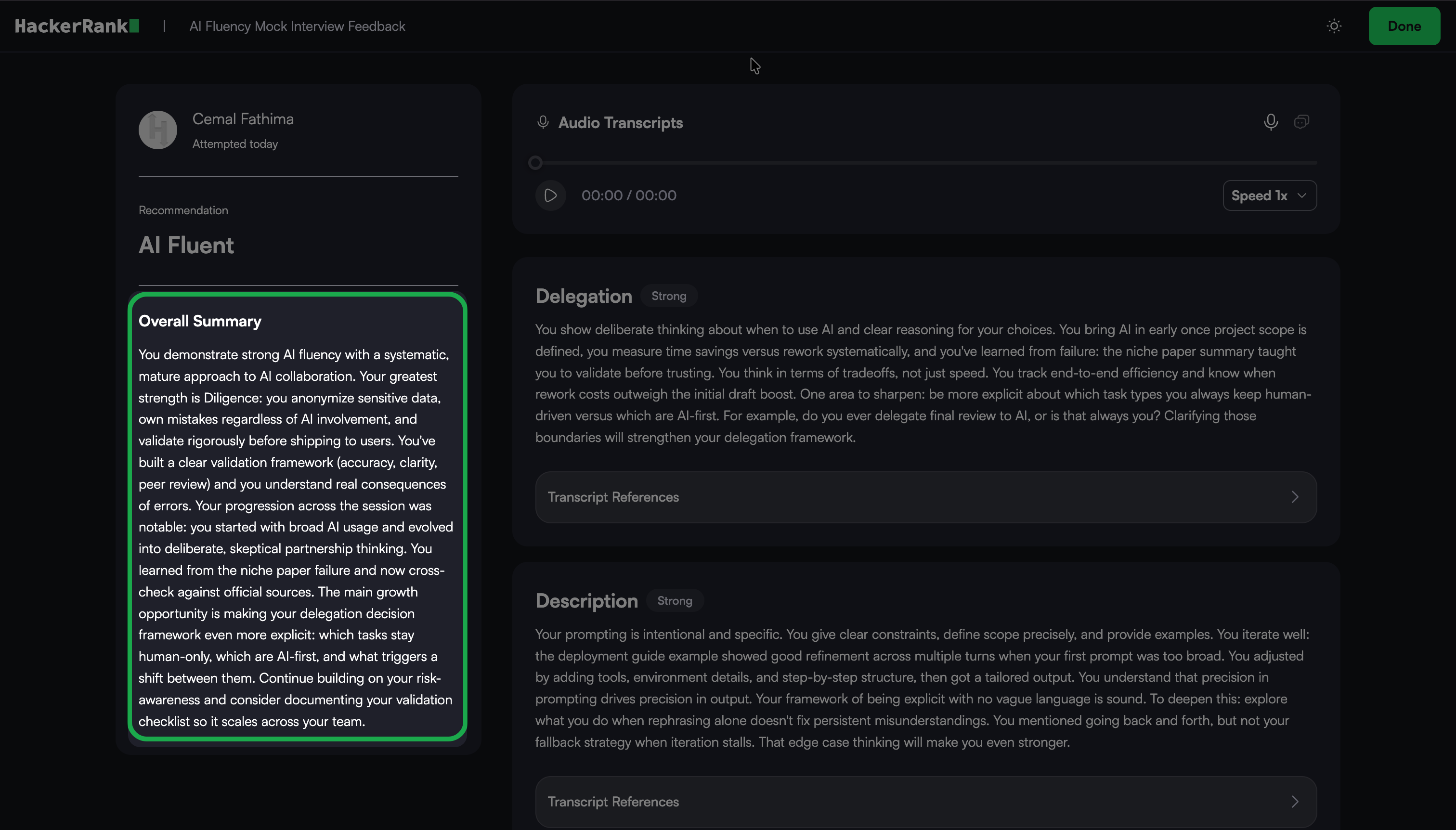This screenshot has width=1456, height=830.
Task: Click Cemal Fathima's profile avatar
Action: coord(158,130)
